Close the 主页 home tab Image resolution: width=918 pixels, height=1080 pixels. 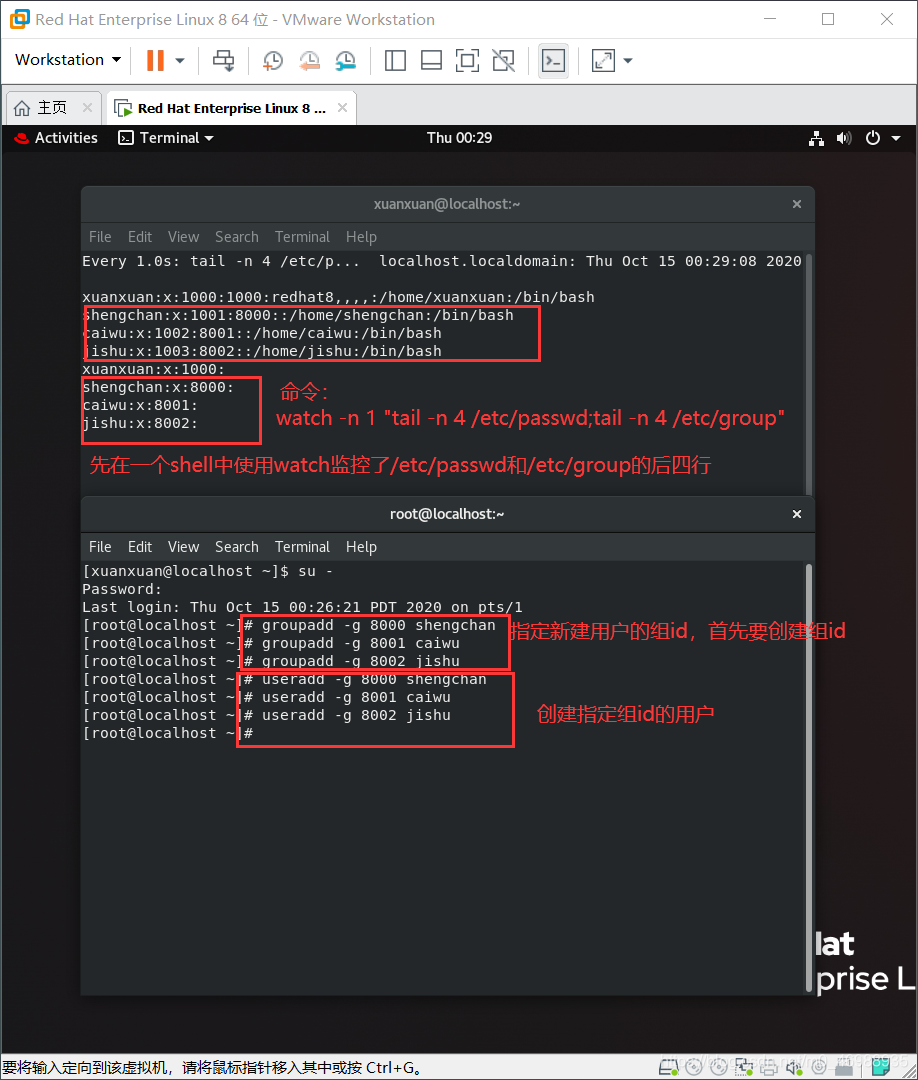[87, 107]
